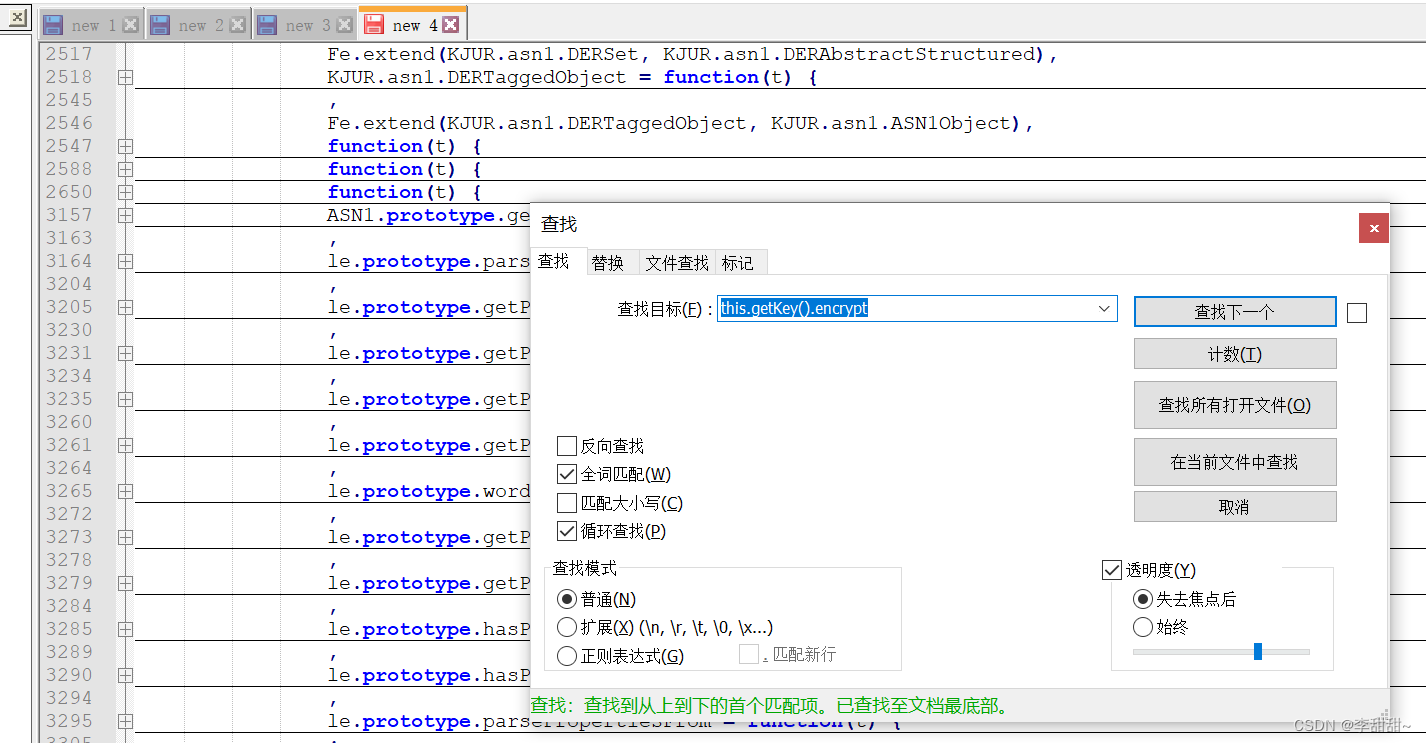Expand the fold marker at line 3279
Viewport: 1426px width, 743px height.
click(x=125, y=583)
